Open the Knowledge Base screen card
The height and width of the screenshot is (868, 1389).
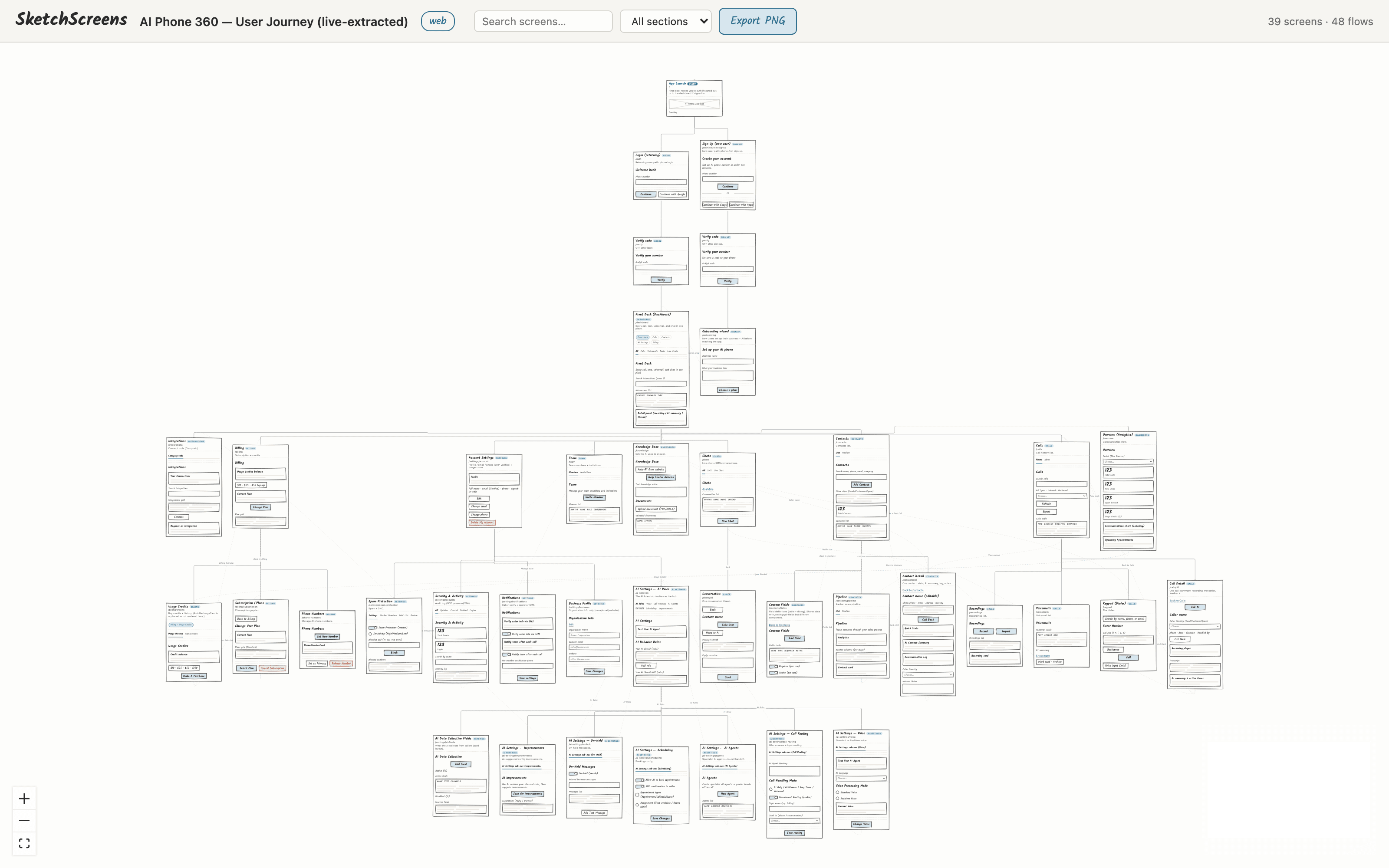click(x=661, y=490)
